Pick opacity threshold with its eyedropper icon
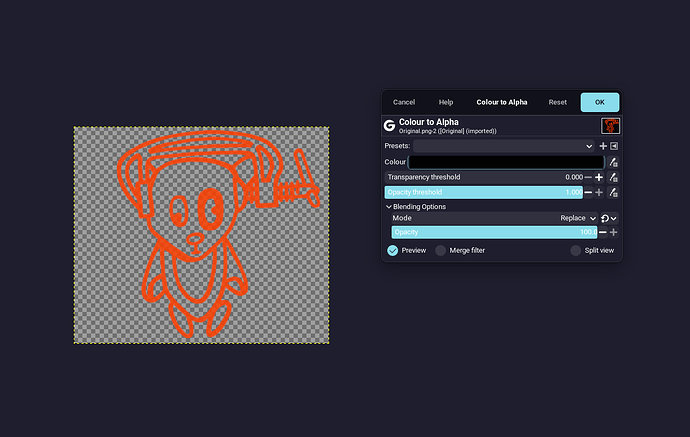Screen dimensions: 690x437 [613, 192]
